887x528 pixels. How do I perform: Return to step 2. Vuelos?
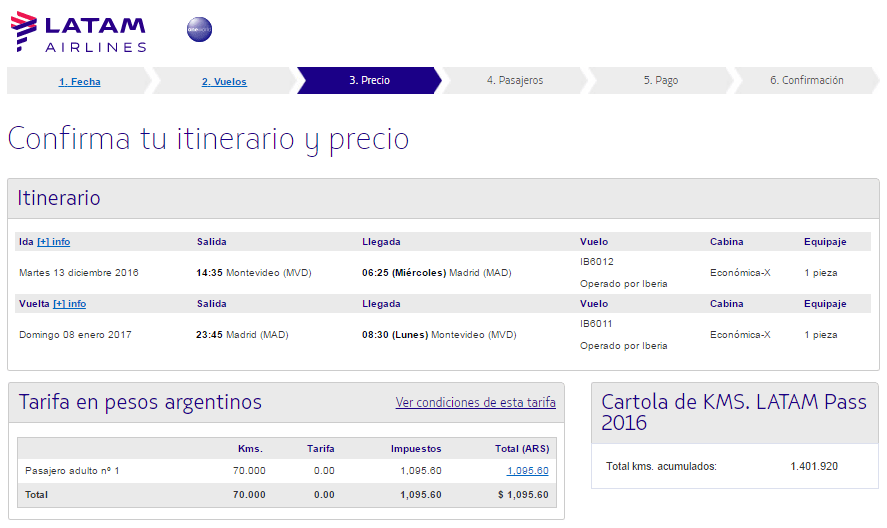225,81
